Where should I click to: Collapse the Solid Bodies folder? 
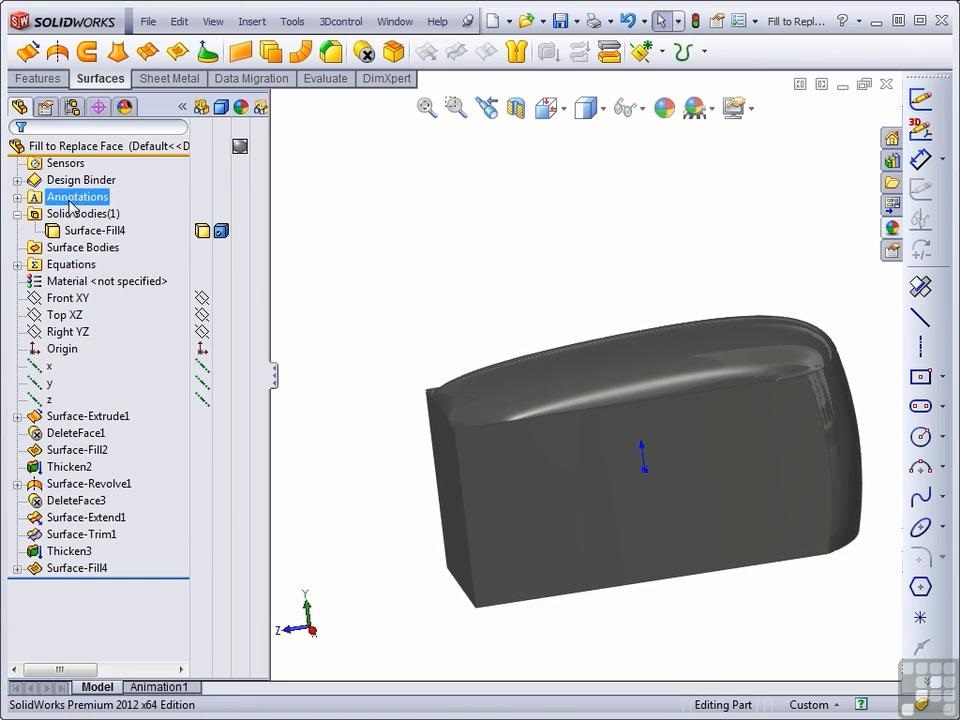pyautogui.click(x=17, y=214)
